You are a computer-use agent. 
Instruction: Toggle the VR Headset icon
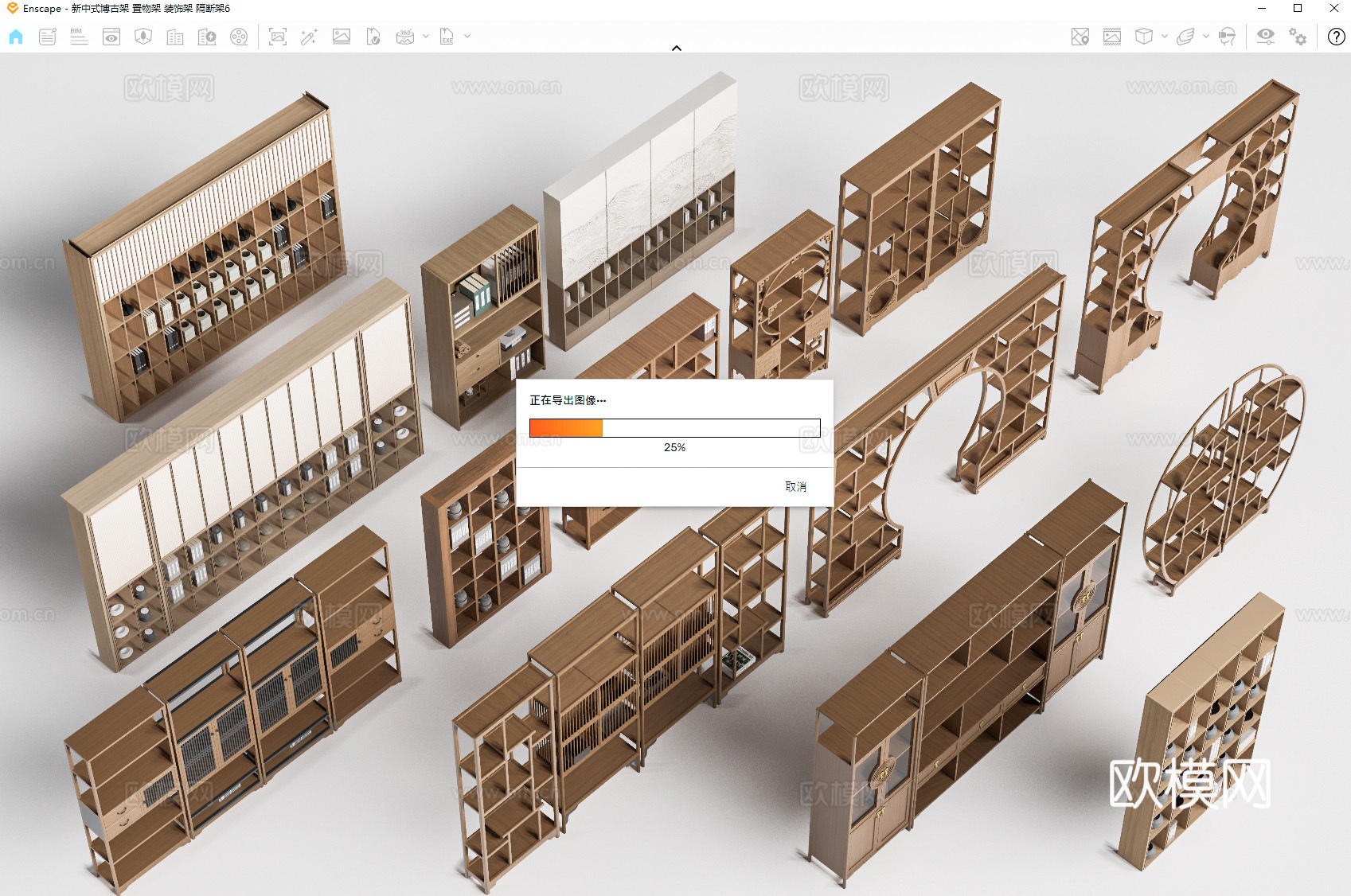click(x=1227, y=37)
